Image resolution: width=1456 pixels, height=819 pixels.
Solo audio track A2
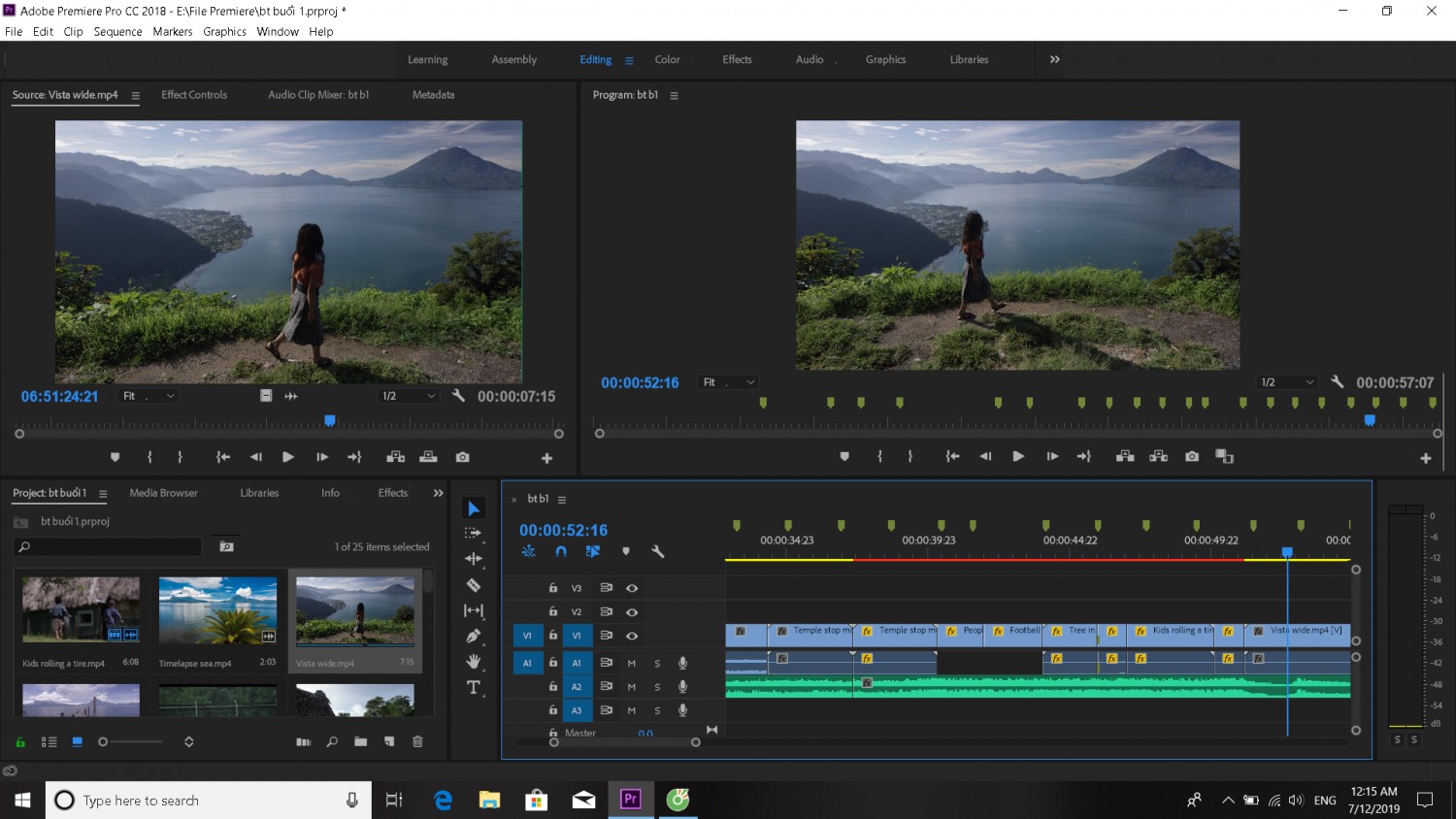coord(657,687)
